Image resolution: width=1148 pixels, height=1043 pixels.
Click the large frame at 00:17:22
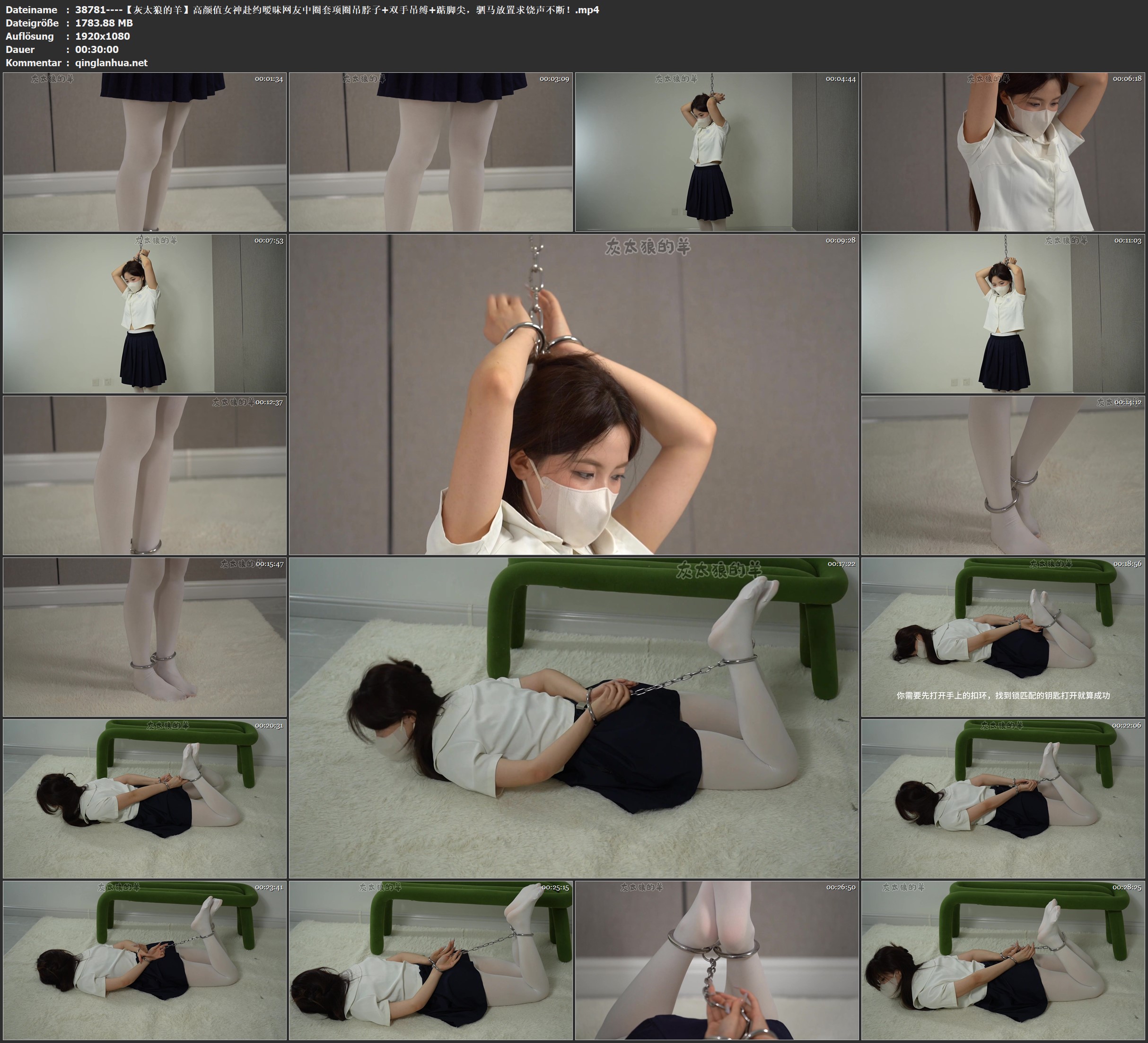(x=573, y=717)
